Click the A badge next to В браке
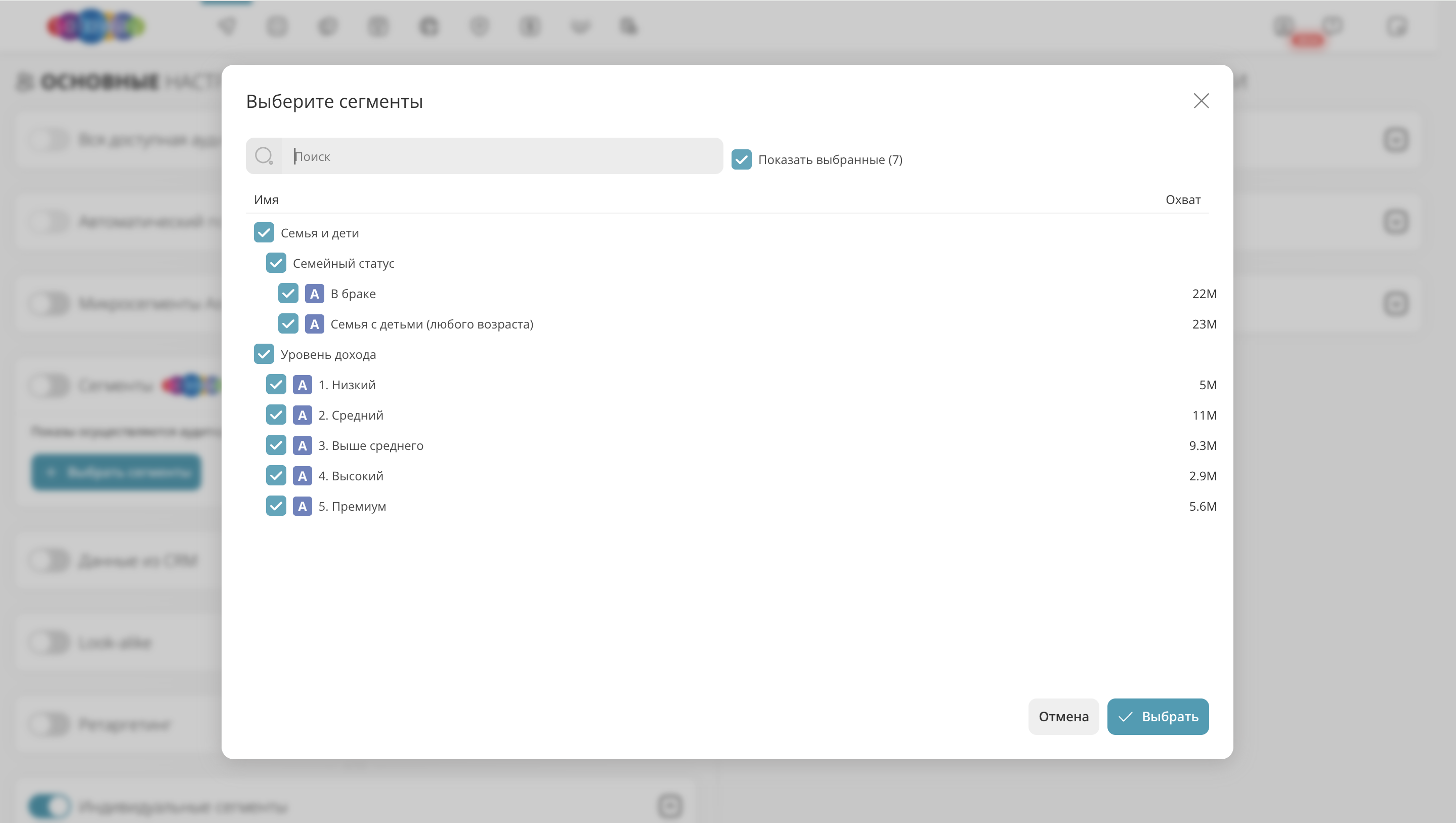Image resolution: width=1456 pixels, height=823 pixels. pyautogui.click(x=314, y=294)
